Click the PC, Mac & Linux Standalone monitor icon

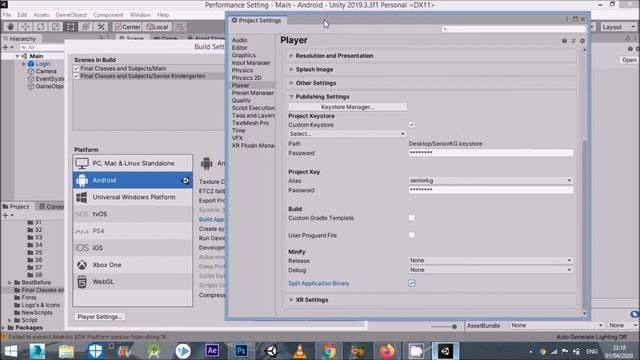pos(82,163)
